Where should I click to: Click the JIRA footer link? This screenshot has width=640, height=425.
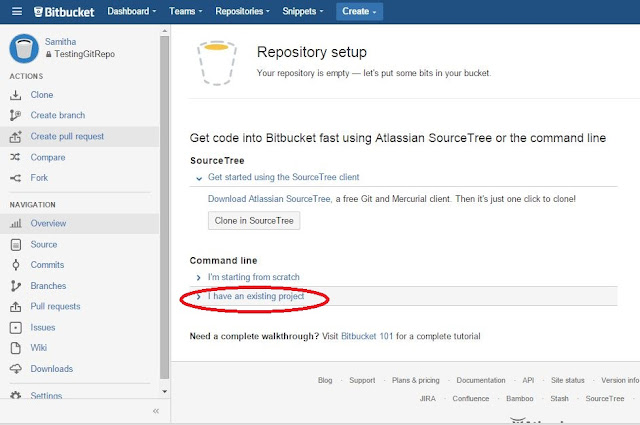click(x=427, y=398)
